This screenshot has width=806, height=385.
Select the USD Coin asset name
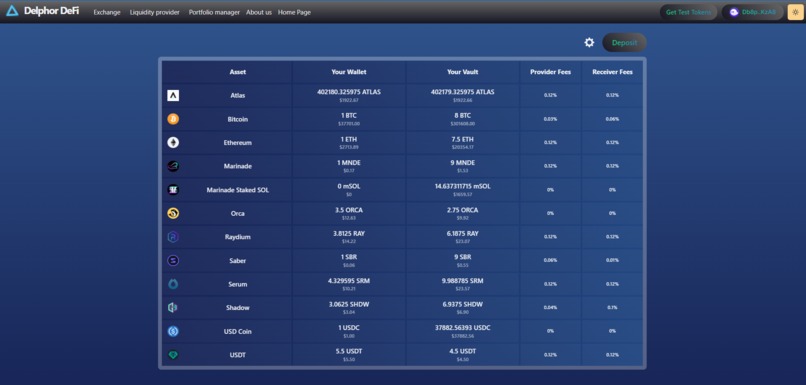[237, 332]
